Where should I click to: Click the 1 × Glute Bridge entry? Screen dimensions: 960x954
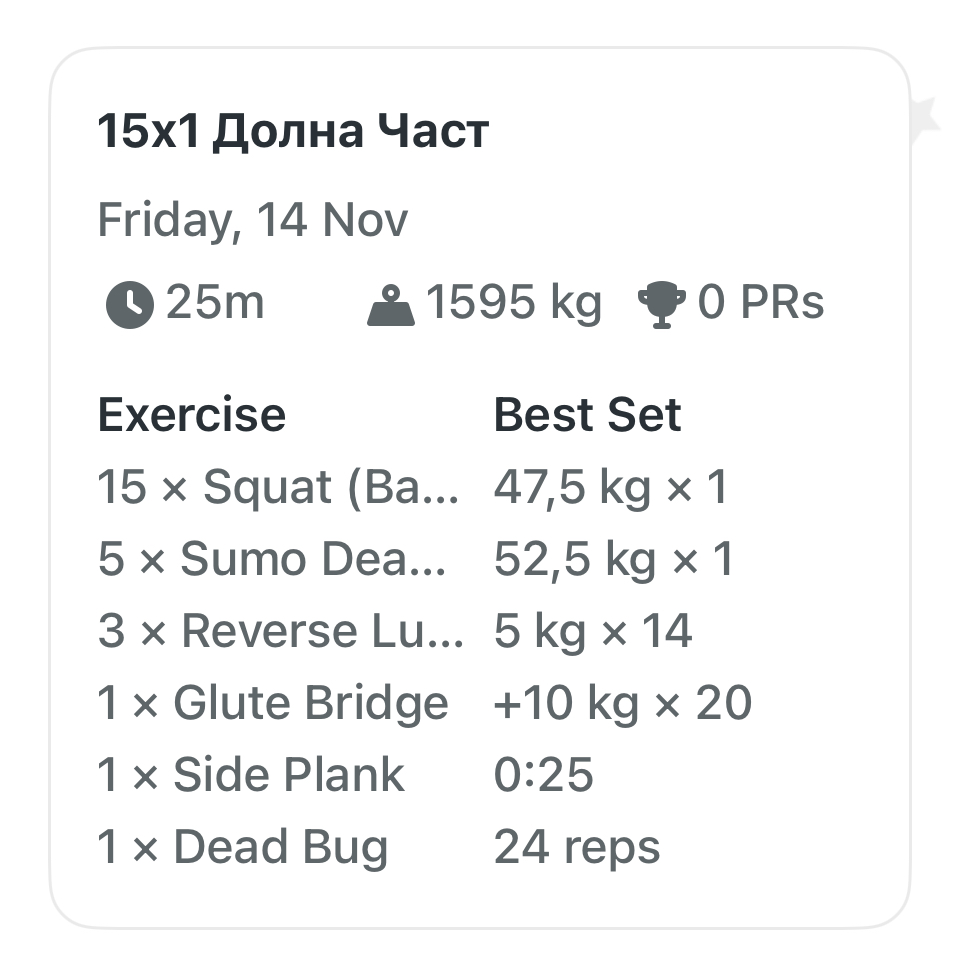[273, 704]
